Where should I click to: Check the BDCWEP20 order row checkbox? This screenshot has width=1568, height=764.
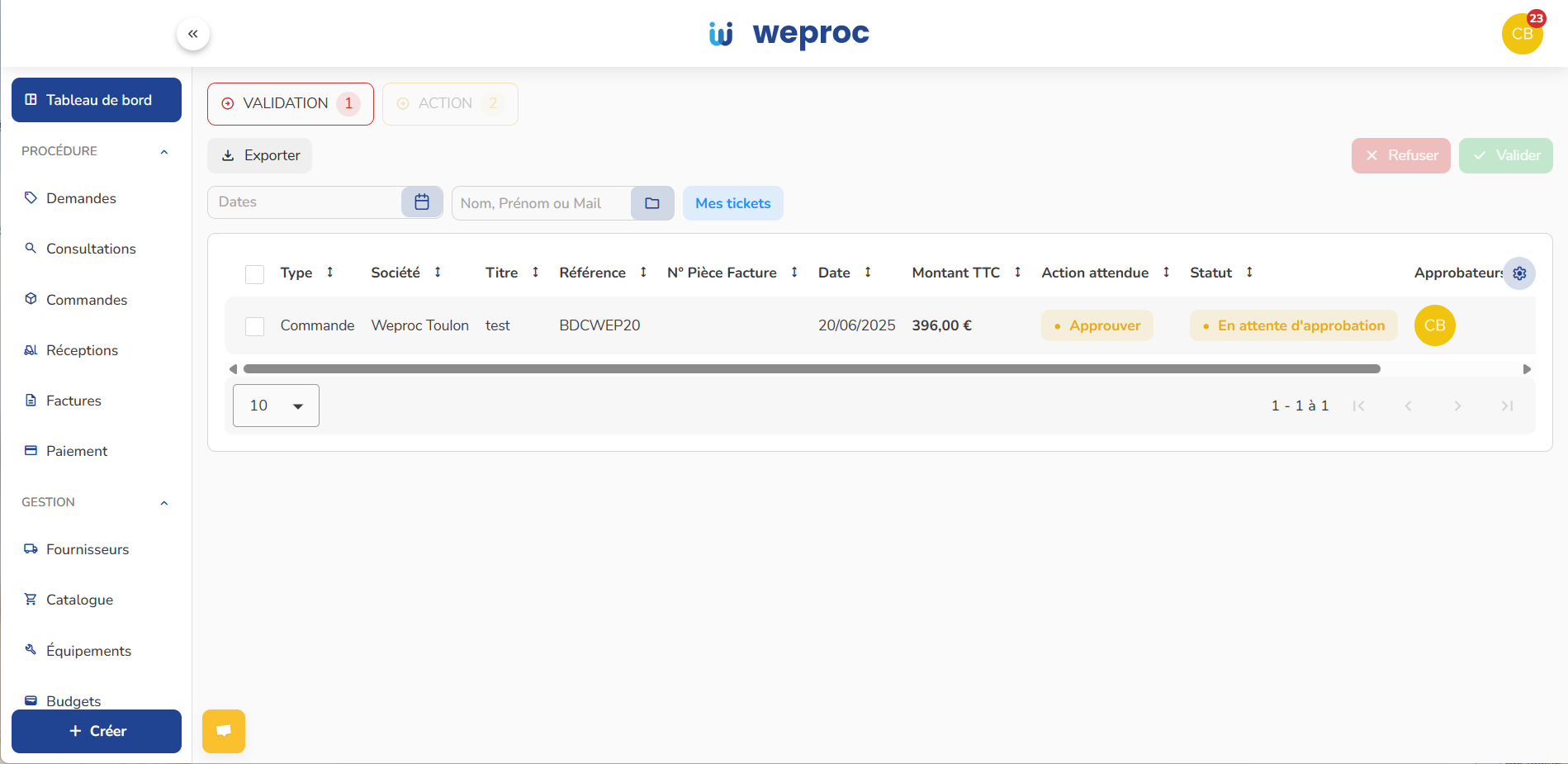254,325
